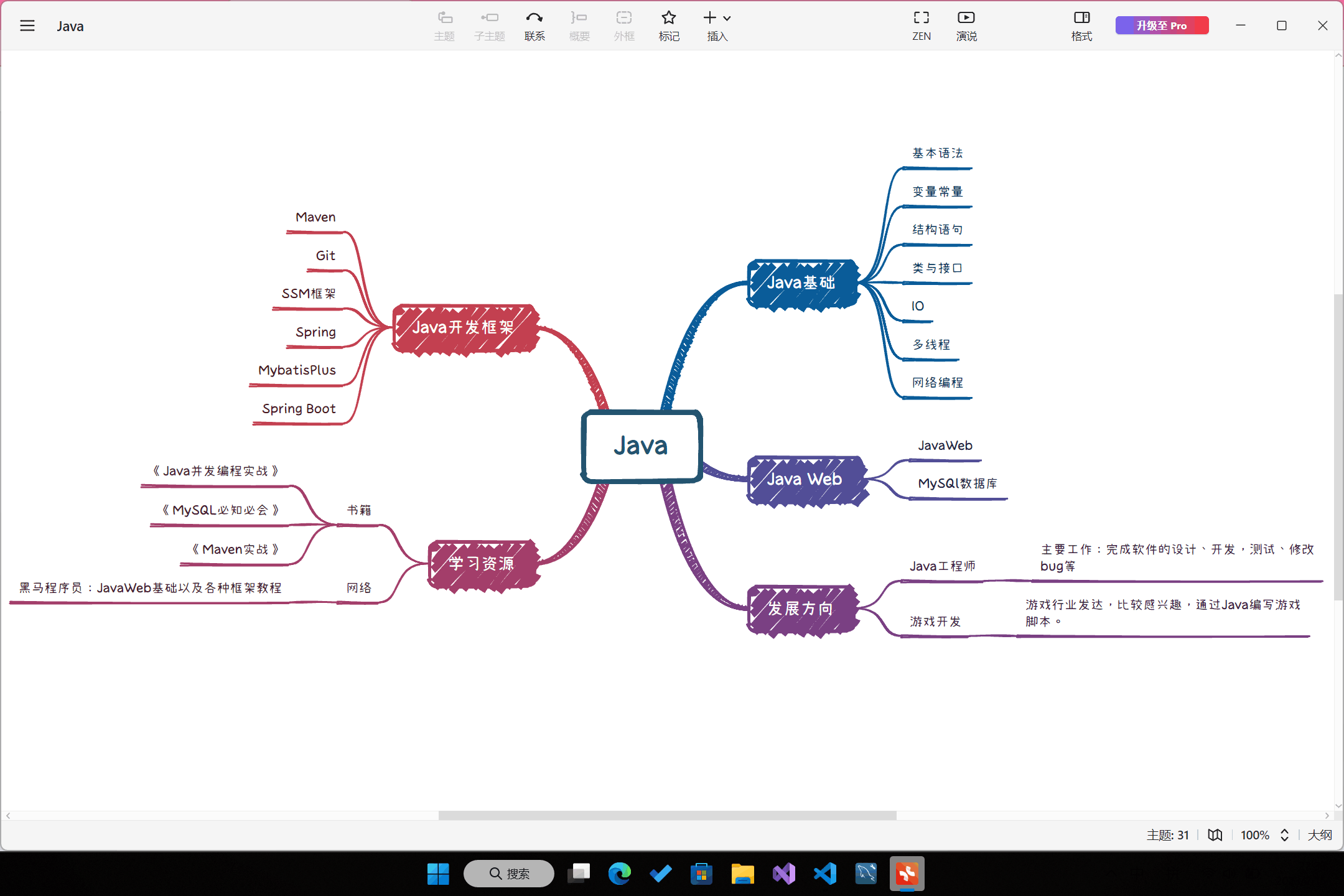Toggle the map overview icon in status bar
The image size is (1344, 896).
click(1215, 835)
